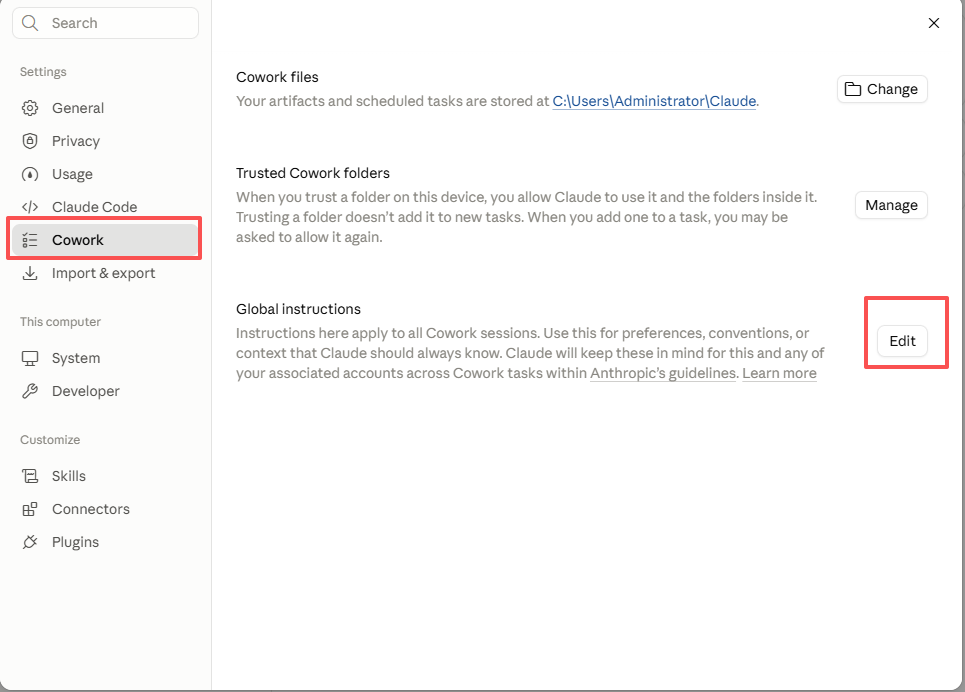Focus the Search input field

105,23
